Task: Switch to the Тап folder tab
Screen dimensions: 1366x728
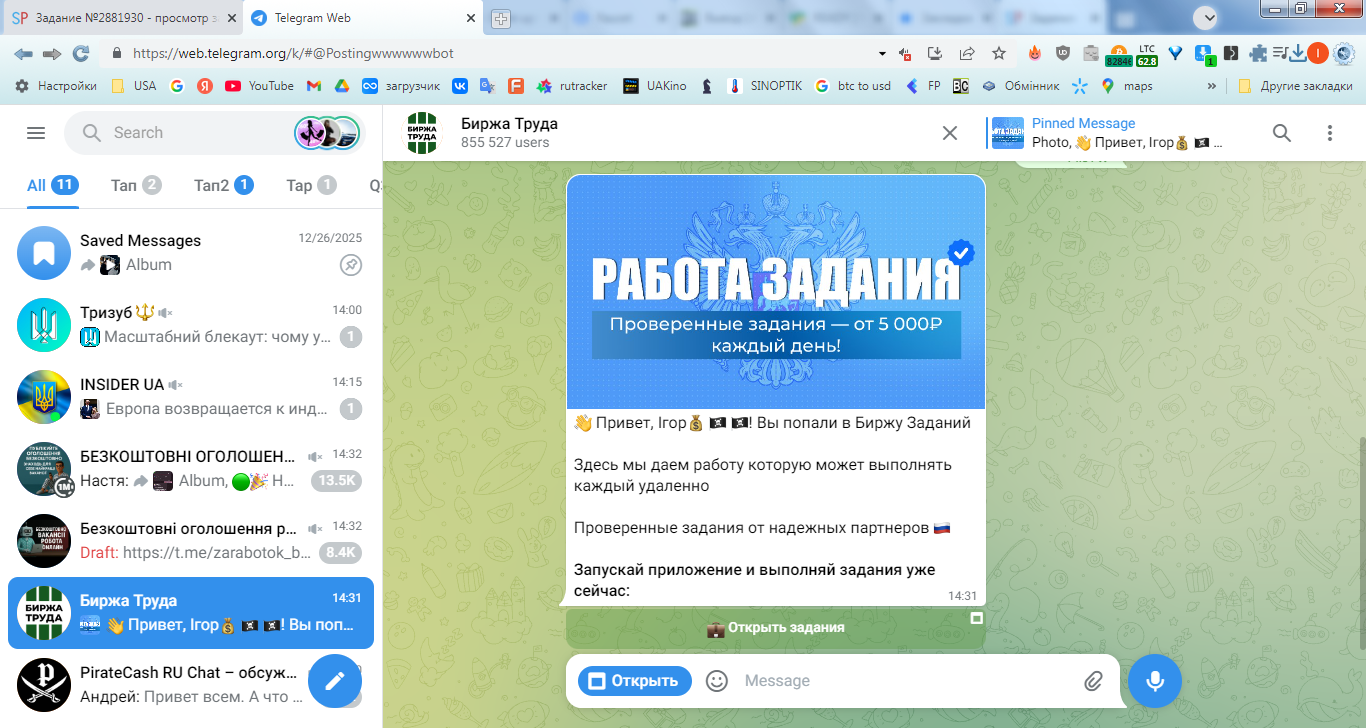Action: pos(136,185)
